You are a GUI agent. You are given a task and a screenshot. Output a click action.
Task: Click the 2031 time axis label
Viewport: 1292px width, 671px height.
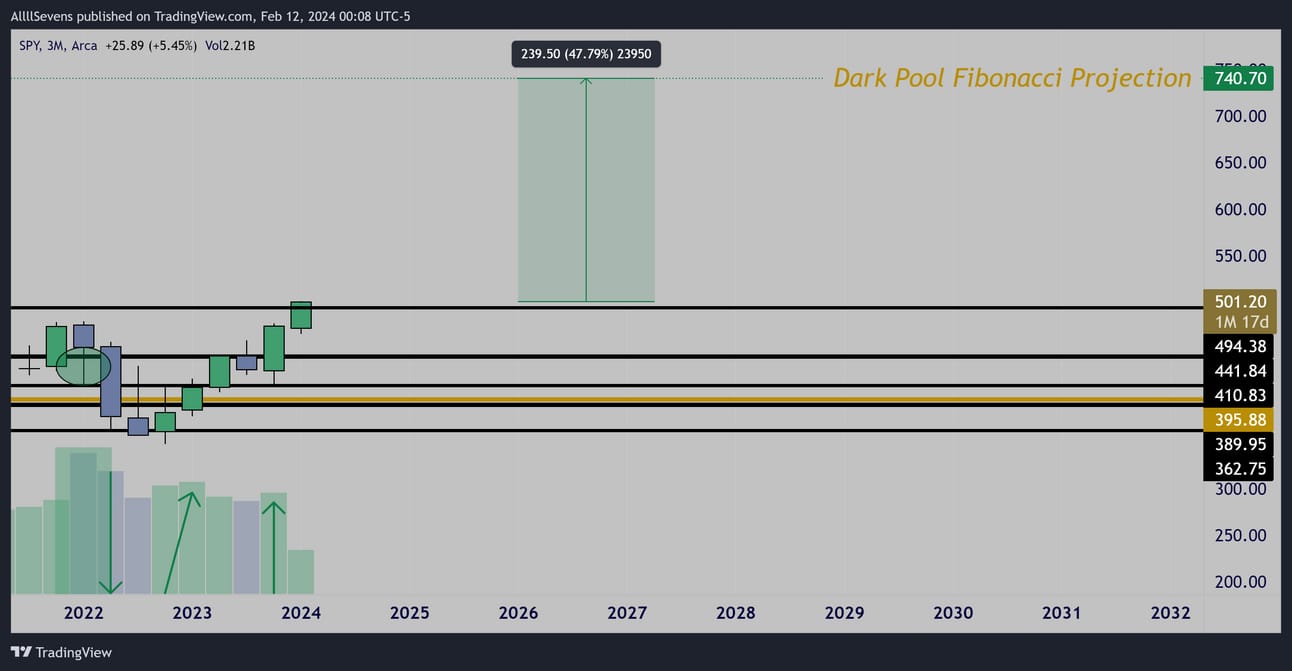[x=1062, y=613]
